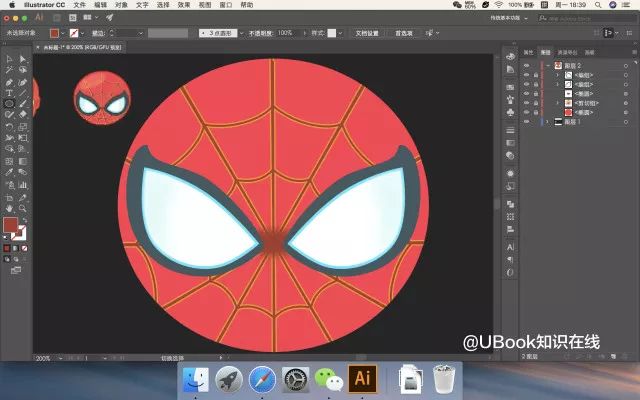
Task: Click the Stroke swatch in toolbar
Action: [20, 234]
